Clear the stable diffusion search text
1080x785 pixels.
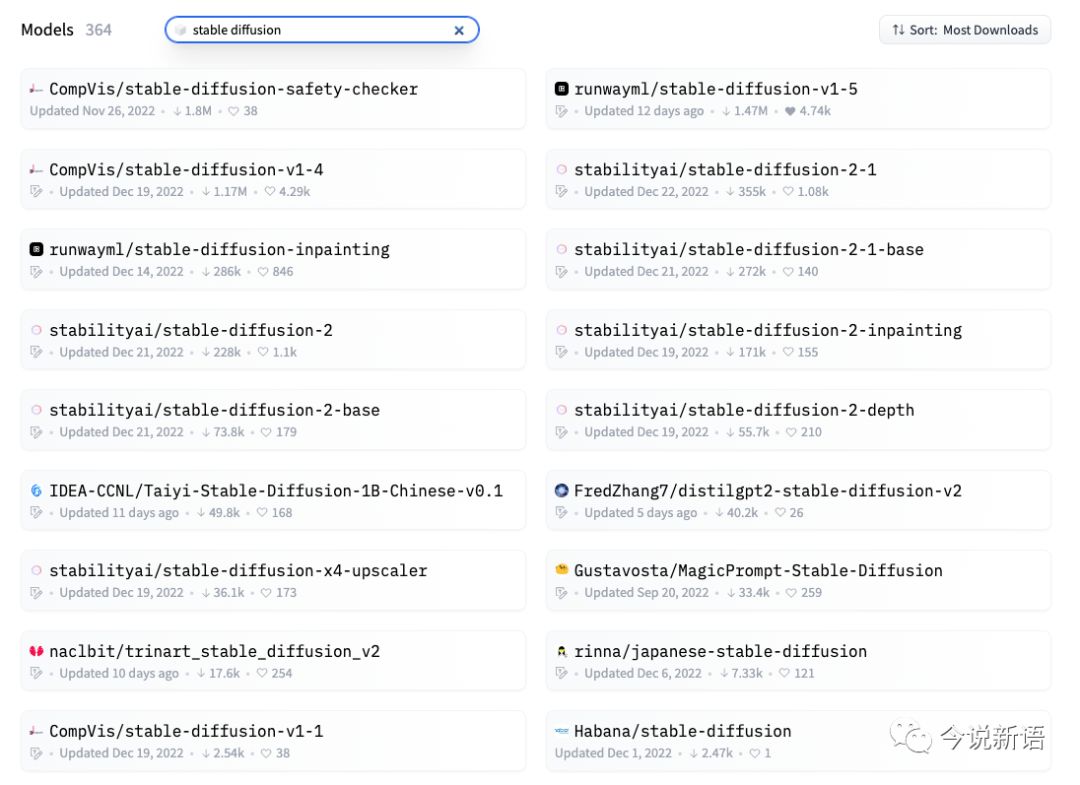[x=459, y=30]
